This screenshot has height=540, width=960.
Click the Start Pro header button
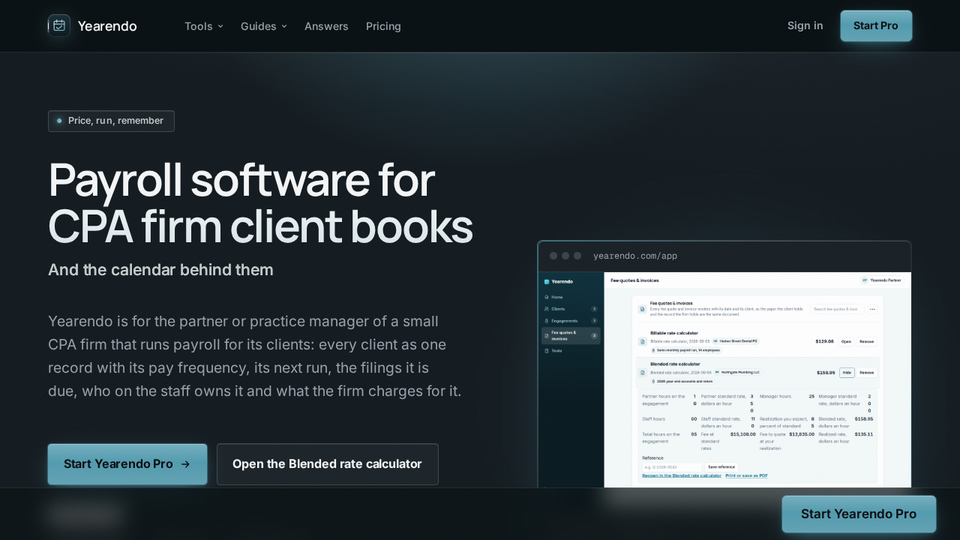[876, 26]
